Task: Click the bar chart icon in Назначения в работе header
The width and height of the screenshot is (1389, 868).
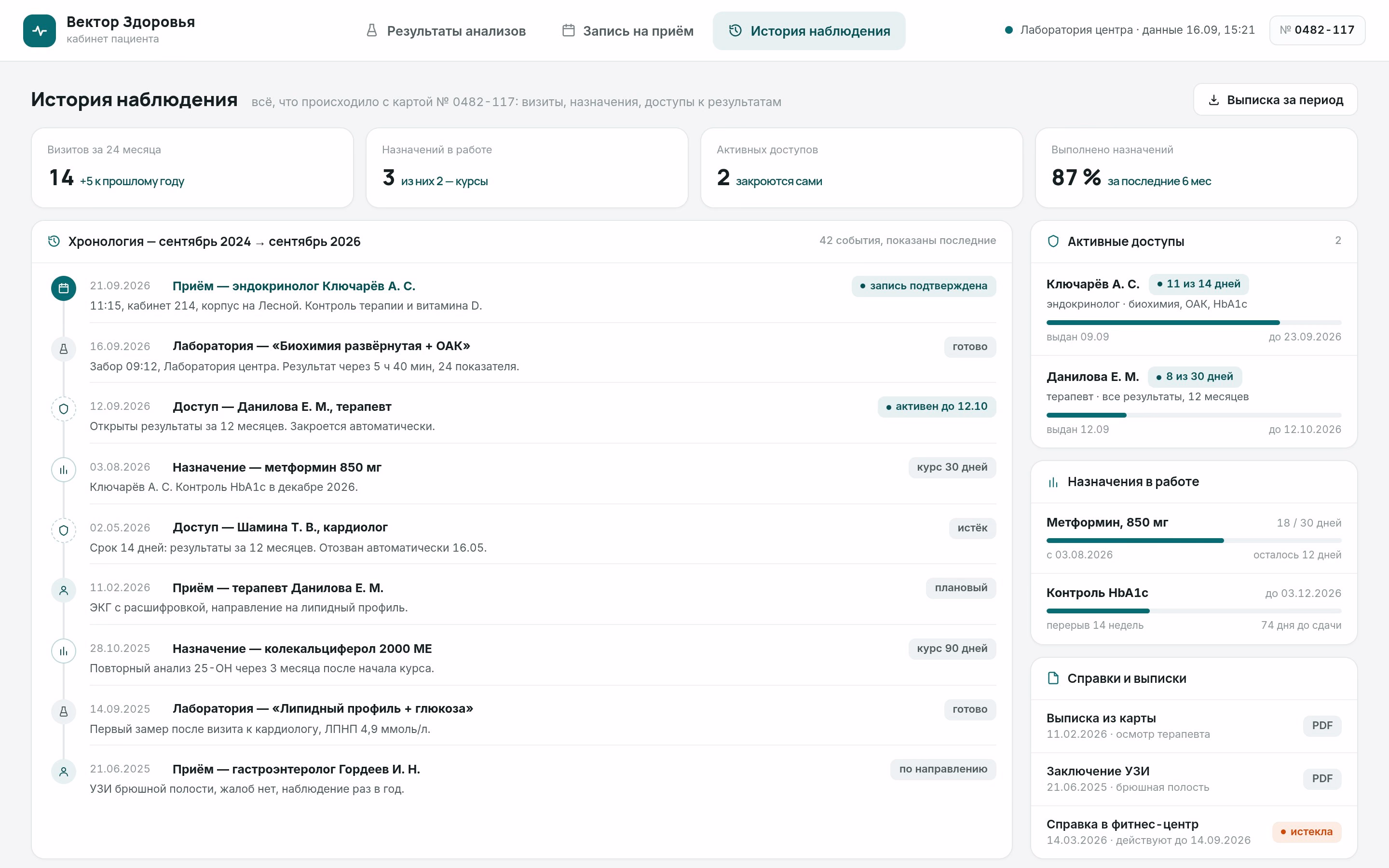Action: pyautogui.click(x=1053, y=482)
